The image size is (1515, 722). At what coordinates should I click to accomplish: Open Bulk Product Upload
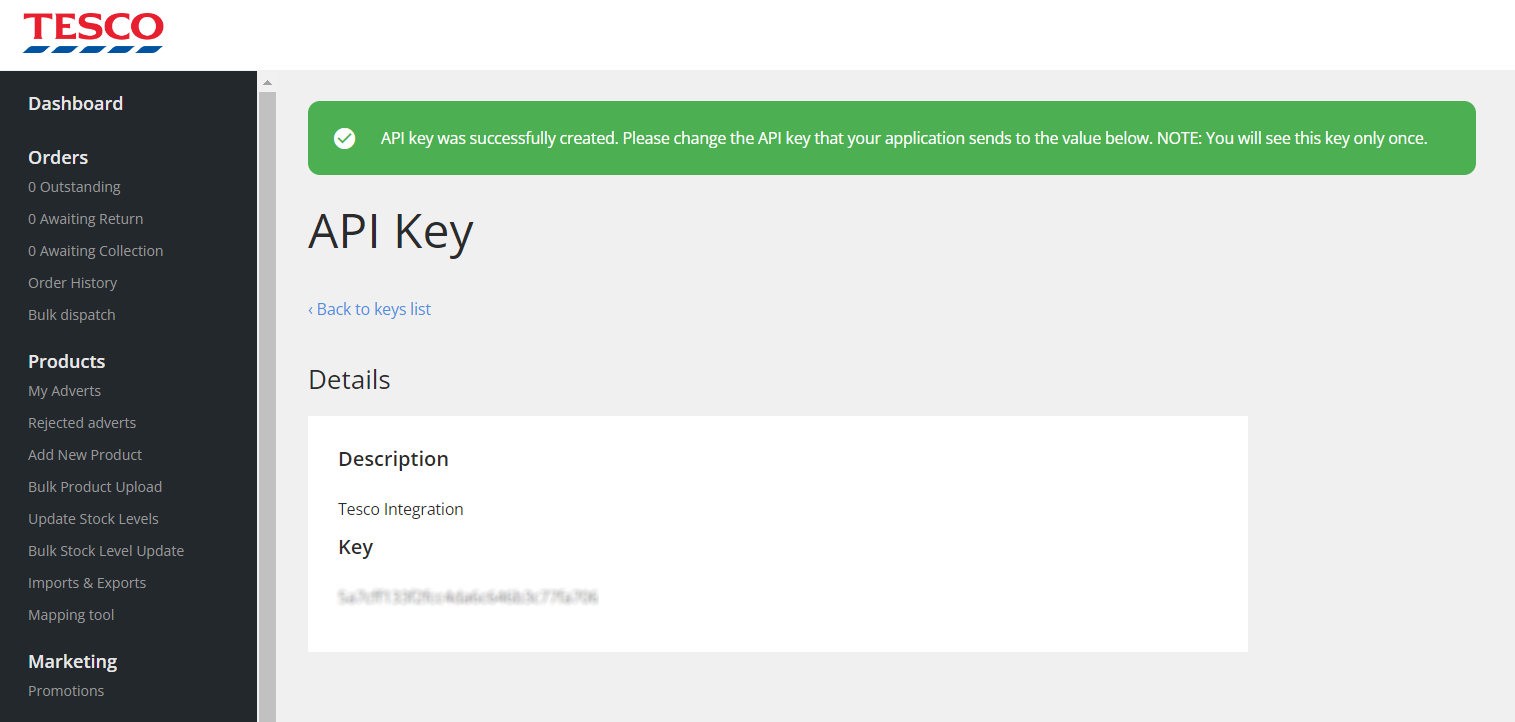click(x=95, y=487)
